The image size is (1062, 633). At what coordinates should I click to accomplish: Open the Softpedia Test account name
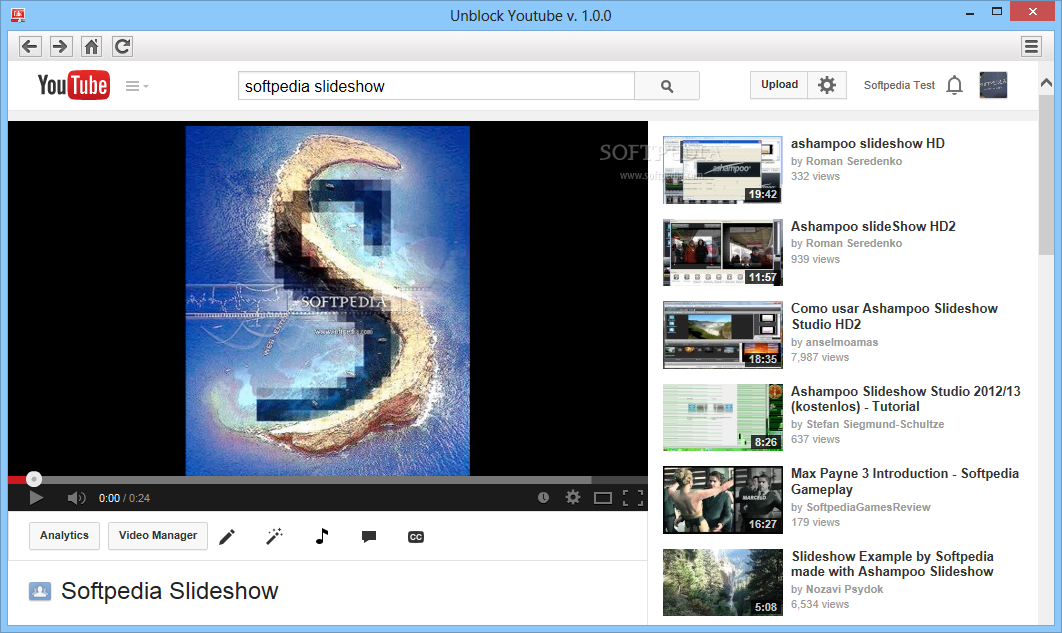[899, 85]
